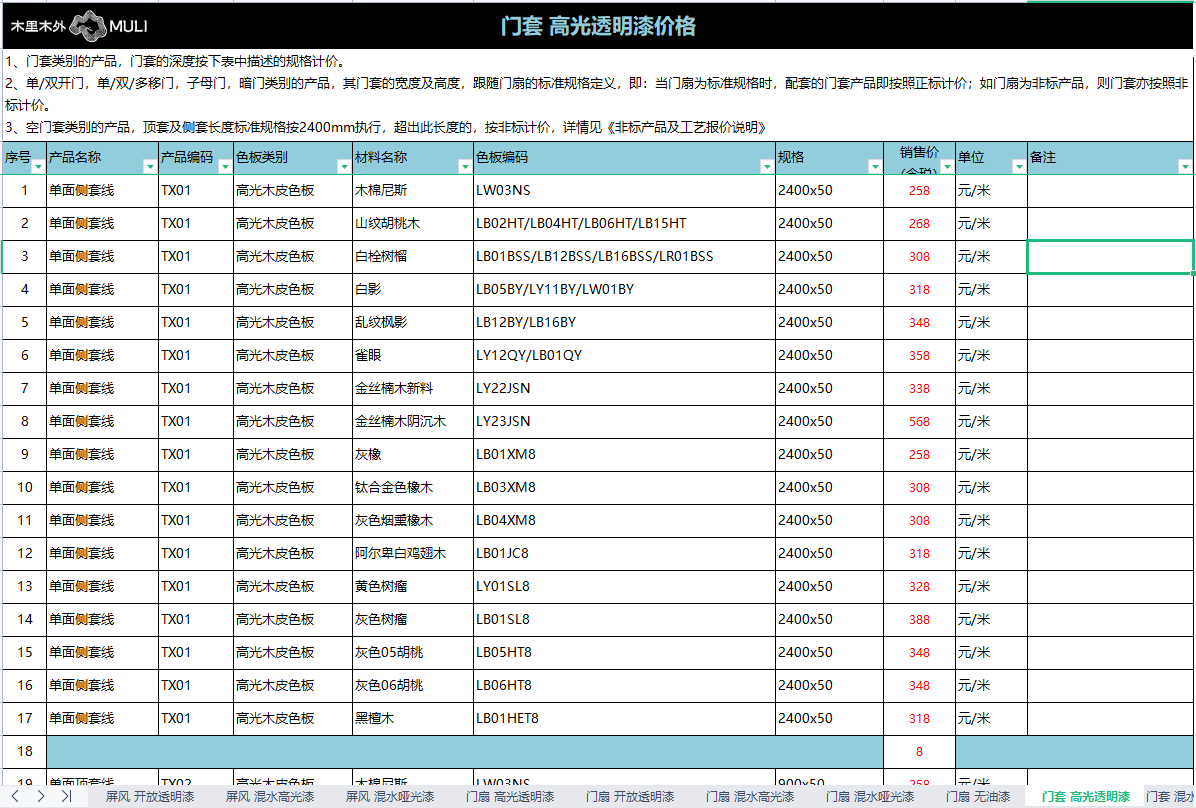Jump to the last sheet using the arrow
Image resolution: width=1196 pixels, height=808 pixels.
pos(66,796)
